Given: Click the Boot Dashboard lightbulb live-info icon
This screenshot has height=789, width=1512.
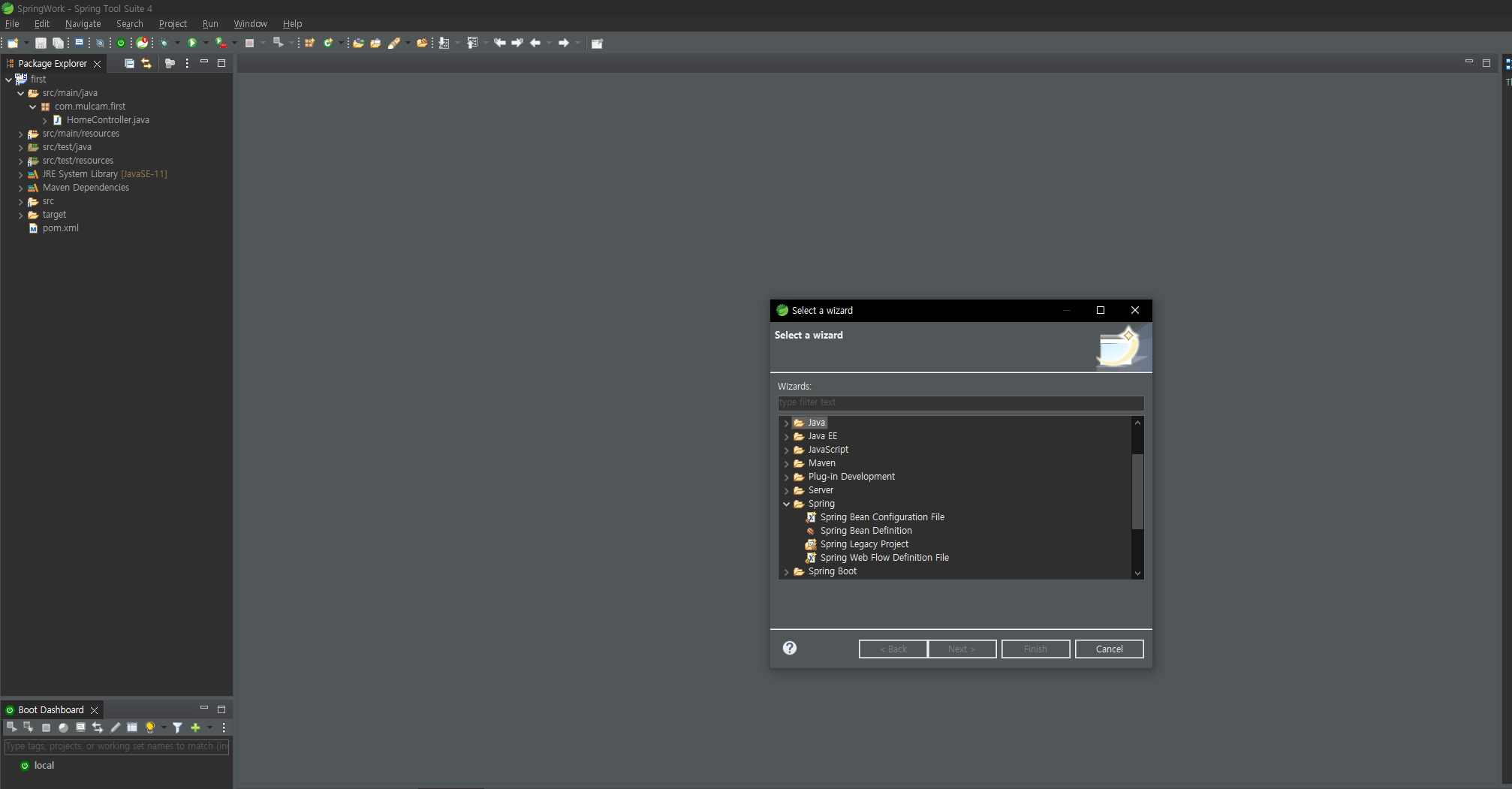Looking at the screenshot, I should [x=150, y=727].
